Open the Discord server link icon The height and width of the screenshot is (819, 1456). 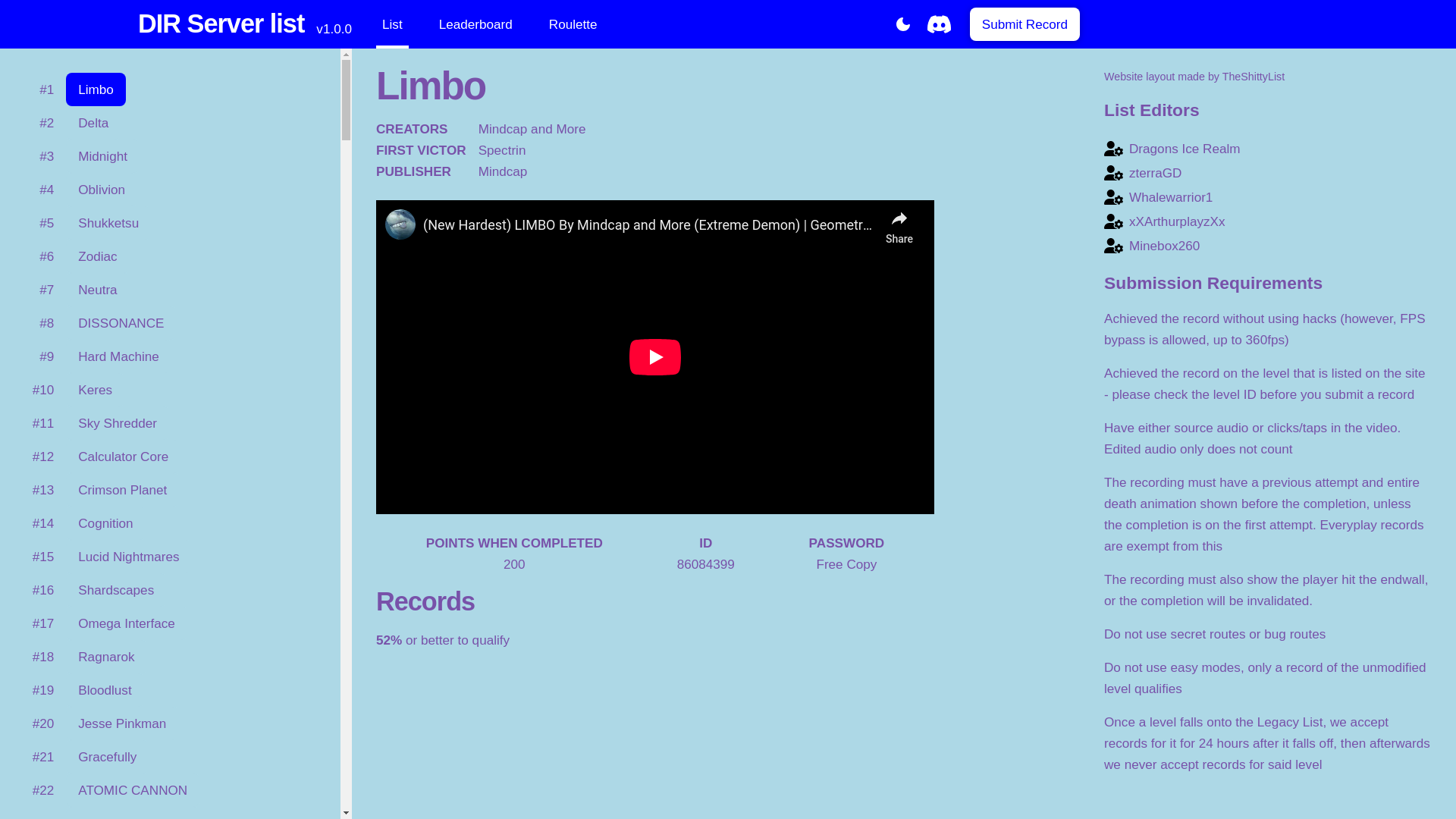(939, 24)
